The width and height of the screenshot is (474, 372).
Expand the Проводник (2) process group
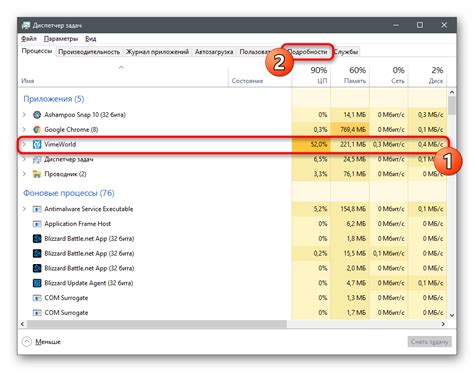pos(24,174)
